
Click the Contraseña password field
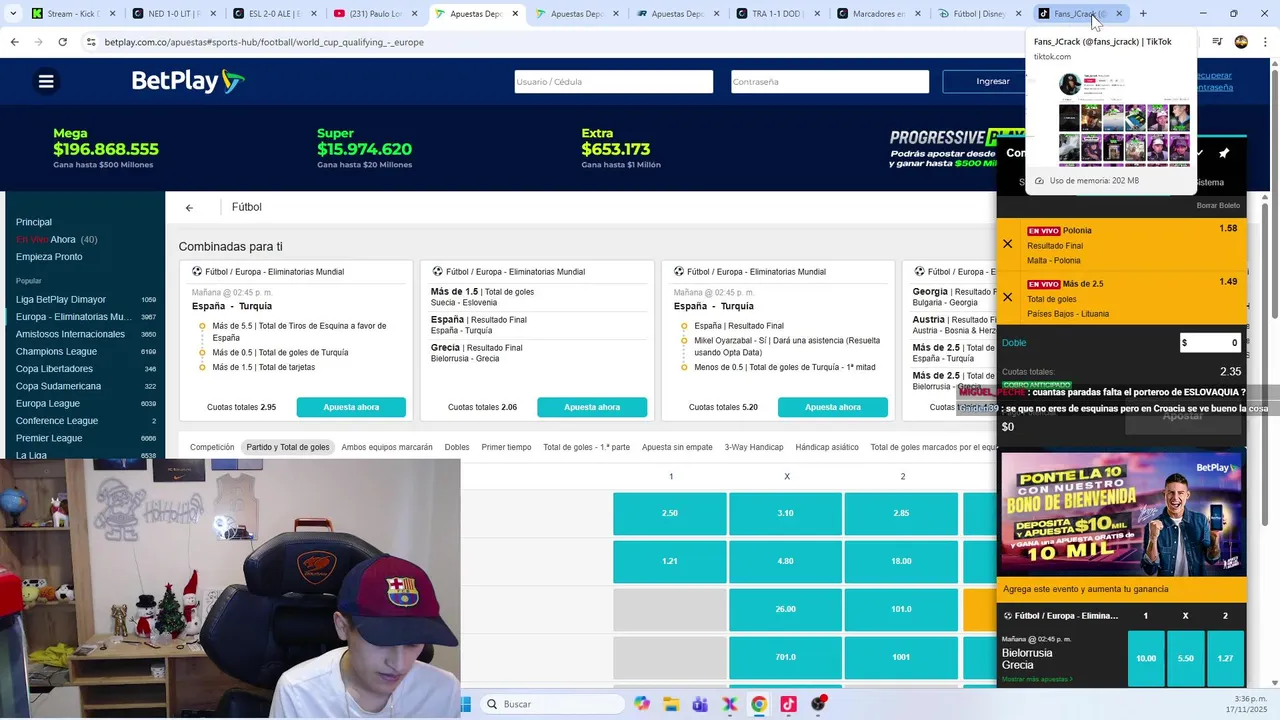(x=830, y=82)
